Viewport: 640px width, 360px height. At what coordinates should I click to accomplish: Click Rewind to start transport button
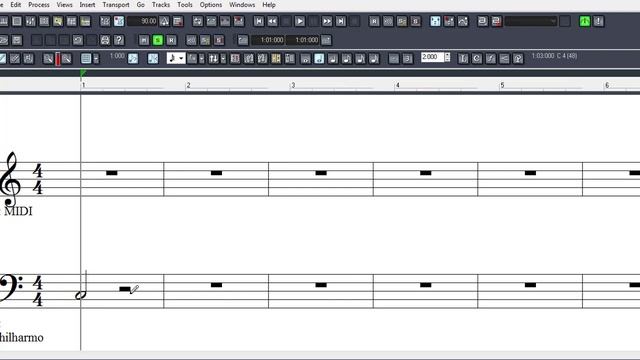click(259, 21)
